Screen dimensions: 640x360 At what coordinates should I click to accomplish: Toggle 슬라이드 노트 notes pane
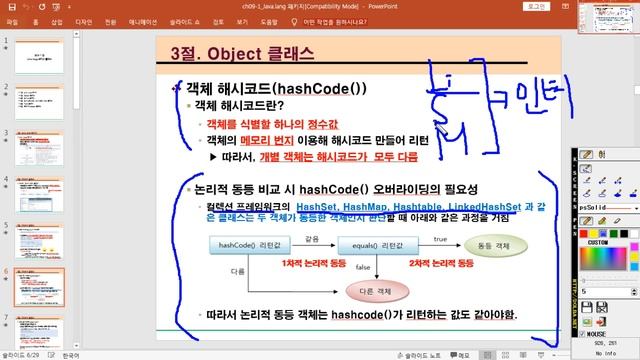(419, 355)
